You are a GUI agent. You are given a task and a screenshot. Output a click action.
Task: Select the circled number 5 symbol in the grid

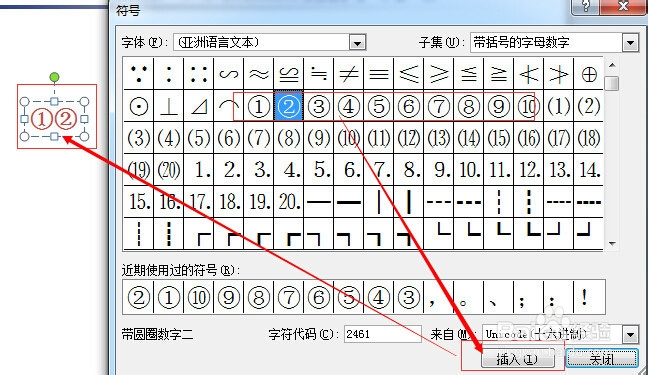[379, 106]
